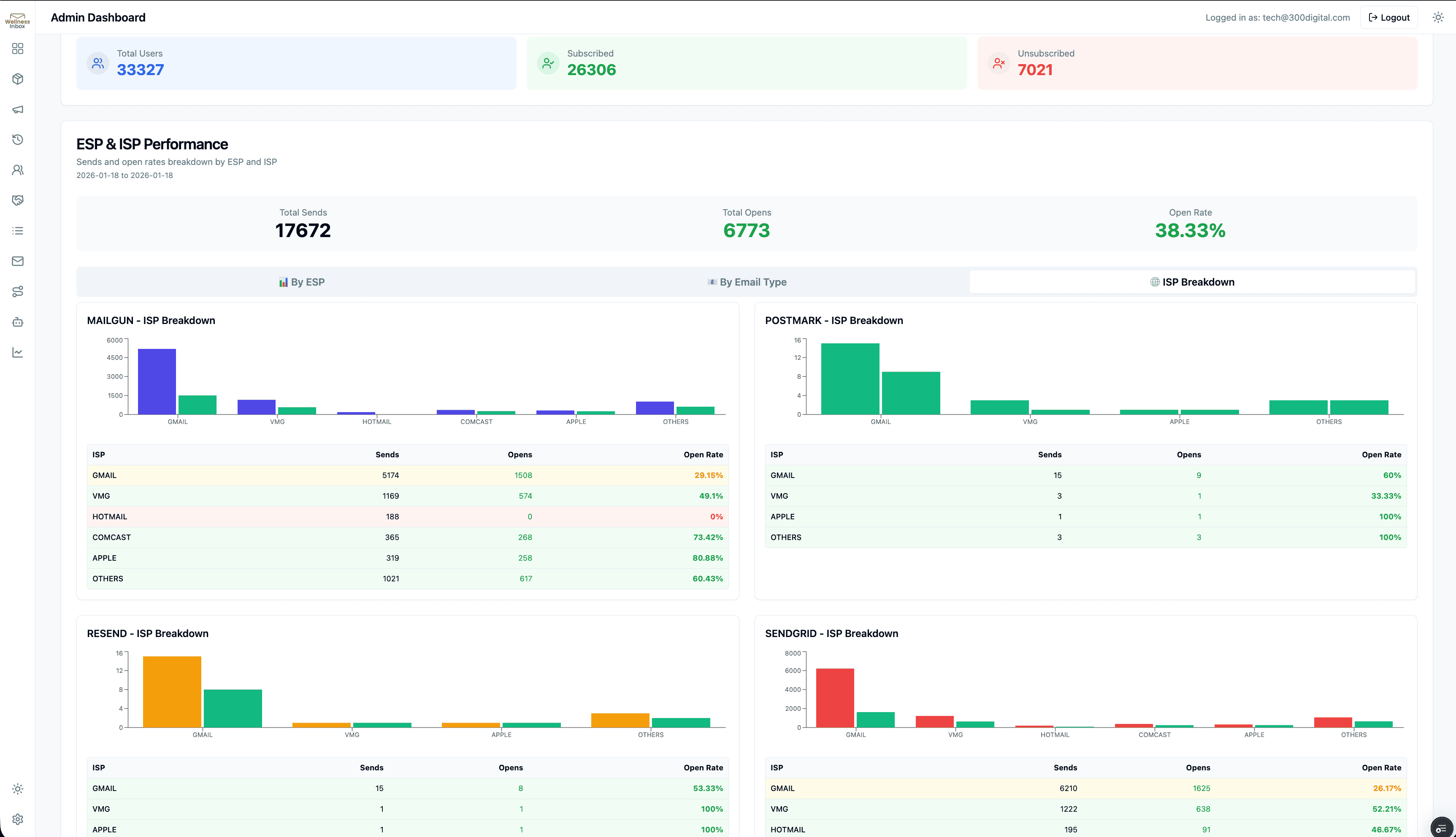1456x837 pixels.
Task: Select the workflow connections icon
Action: (18, 292)
